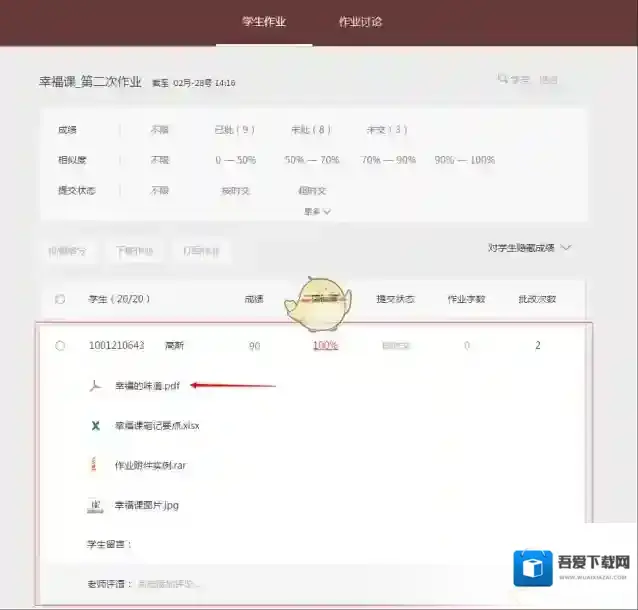Toggle the select-all checkbox beside 学生 (20/20)
Viewport: 638px width, 610px height.
tap(60, 299)
